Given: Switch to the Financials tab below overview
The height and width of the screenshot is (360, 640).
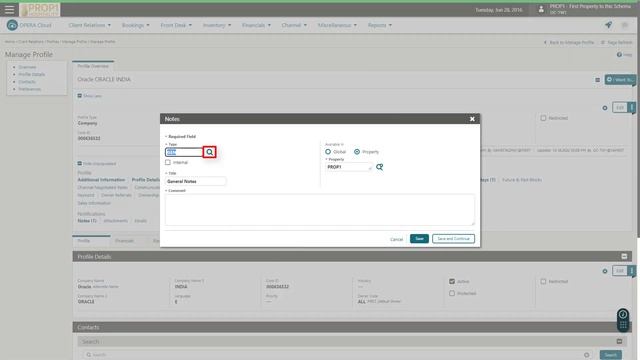Looking at the screenshot, I should point(124,241).
